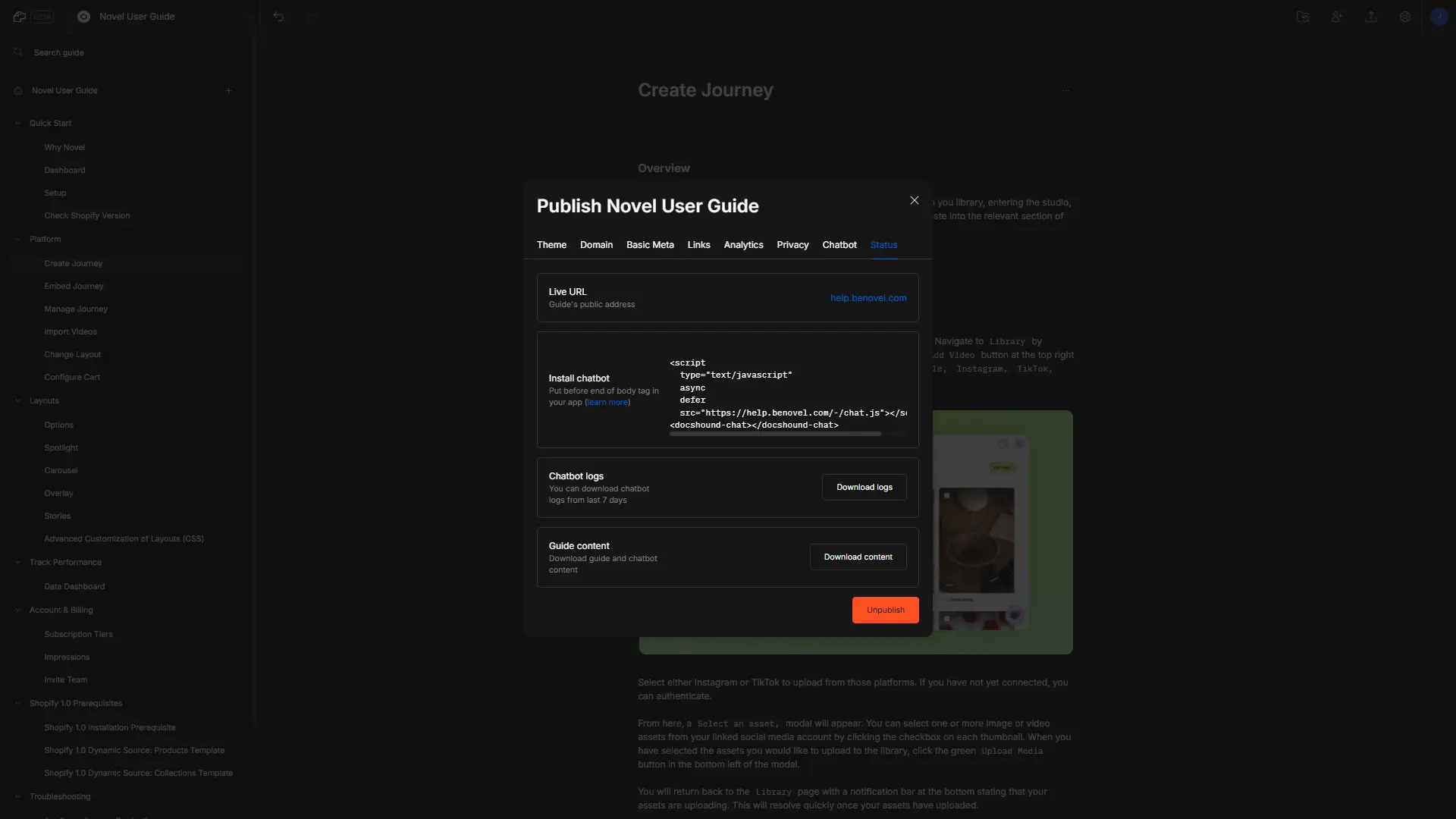Switch to the Analytics tab
Image resolution: width=1456 pixels, height=819 pixels.
click(743, 246)
